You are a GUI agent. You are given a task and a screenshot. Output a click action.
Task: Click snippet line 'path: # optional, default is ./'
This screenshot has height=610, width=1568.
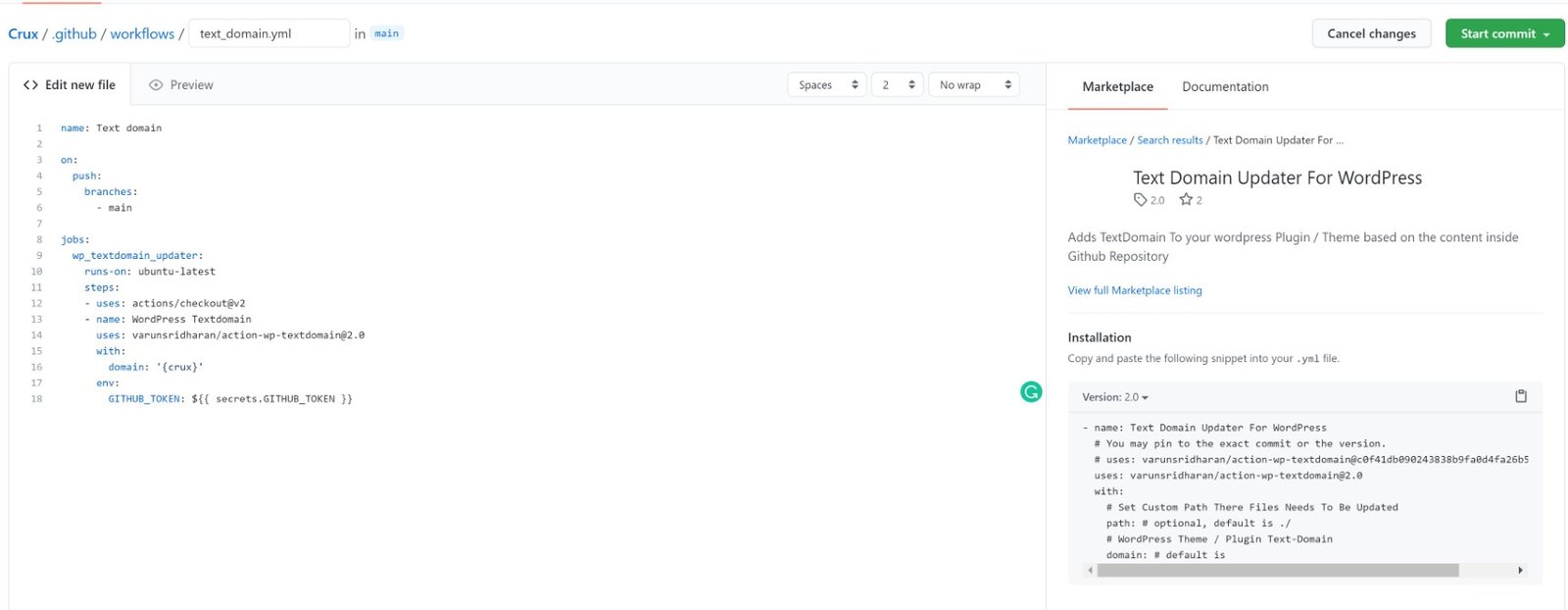click(x=1199, y=524)
